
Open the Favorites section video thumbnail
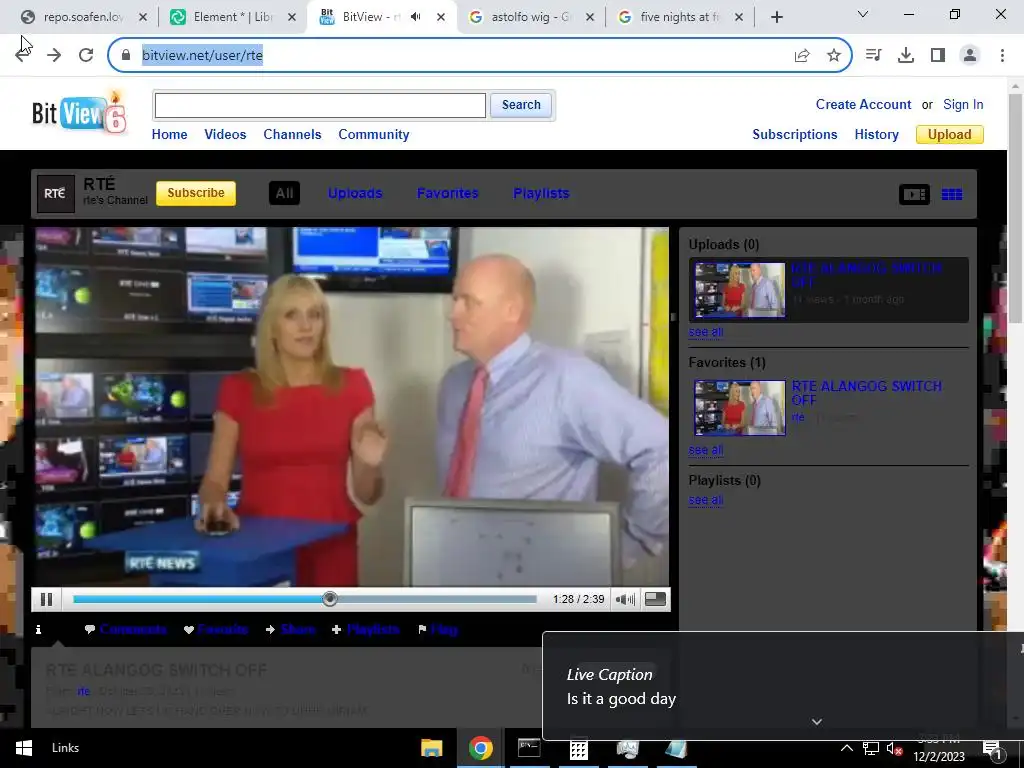tap(740, 408)
